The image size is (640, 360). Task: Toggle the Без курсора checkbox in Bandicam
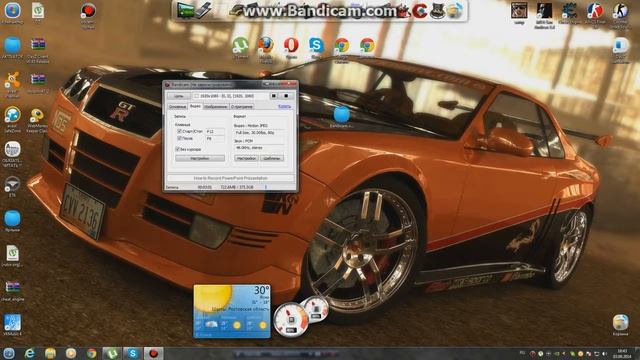pos(178,149)
